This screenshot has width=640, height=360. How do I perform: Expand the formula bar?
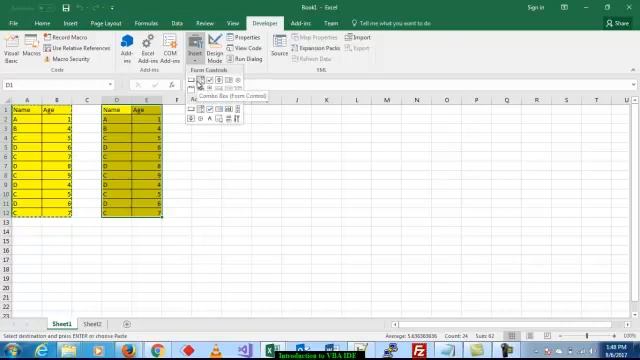pos(633,85)
